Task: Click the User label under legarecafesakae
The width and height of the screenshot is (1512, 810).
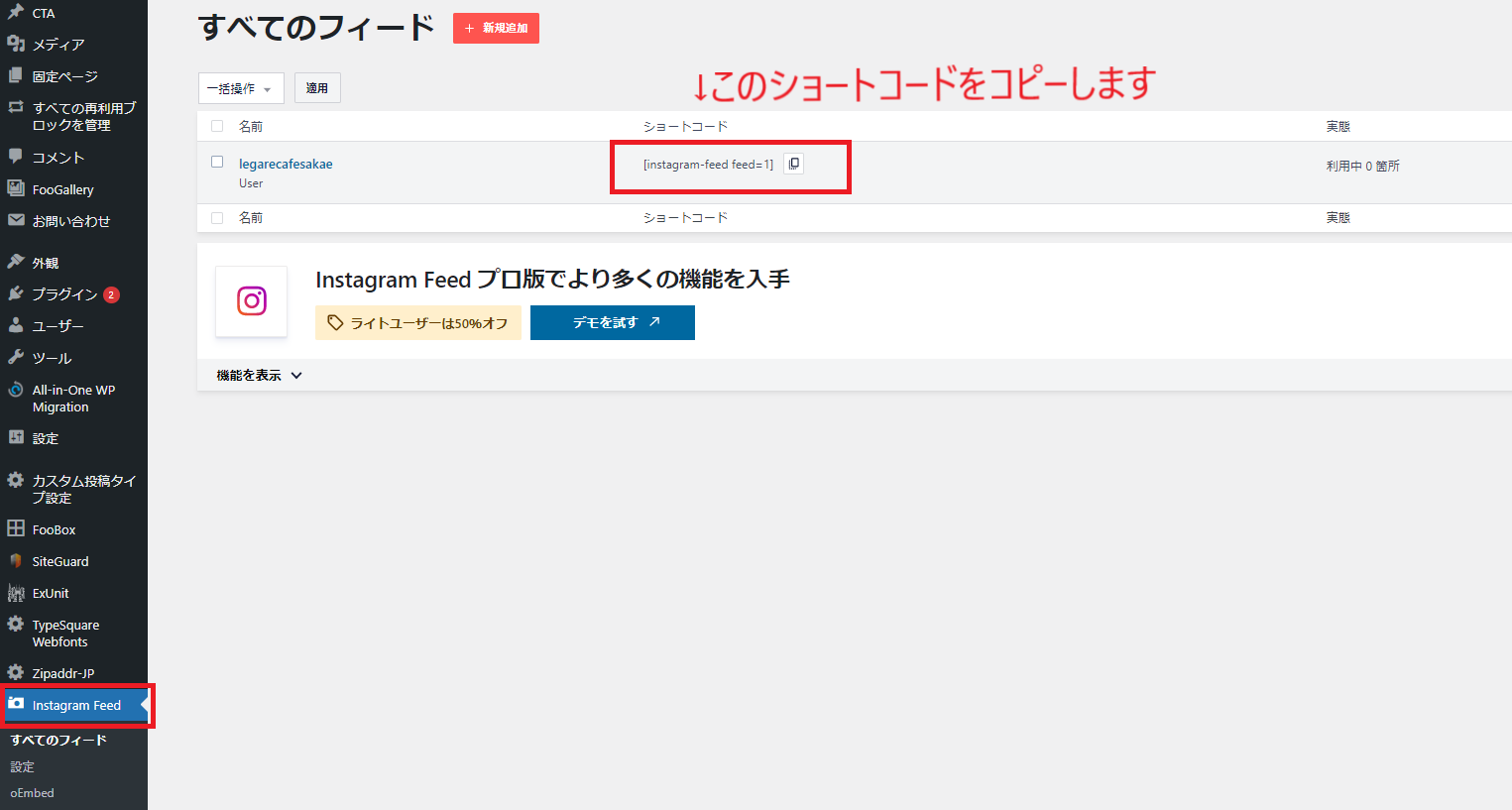Action: pyautogui.click(x=251, y=183)
